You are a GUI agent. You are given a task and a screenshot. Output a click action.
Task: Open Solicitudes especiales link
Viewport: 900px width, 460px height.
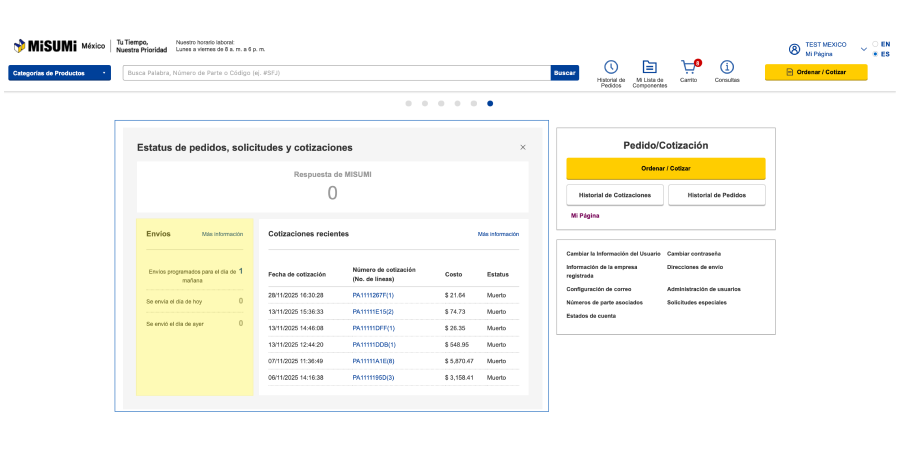[x=697, y=303]
